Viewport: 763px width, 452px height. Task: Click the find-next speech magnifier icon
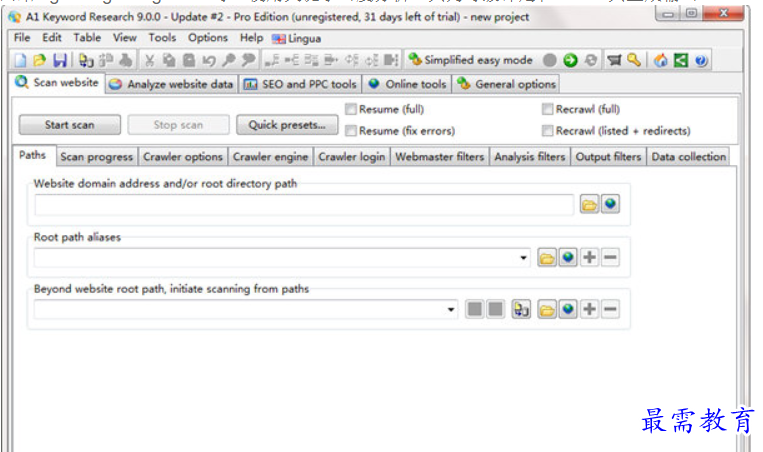click(248, 60)
